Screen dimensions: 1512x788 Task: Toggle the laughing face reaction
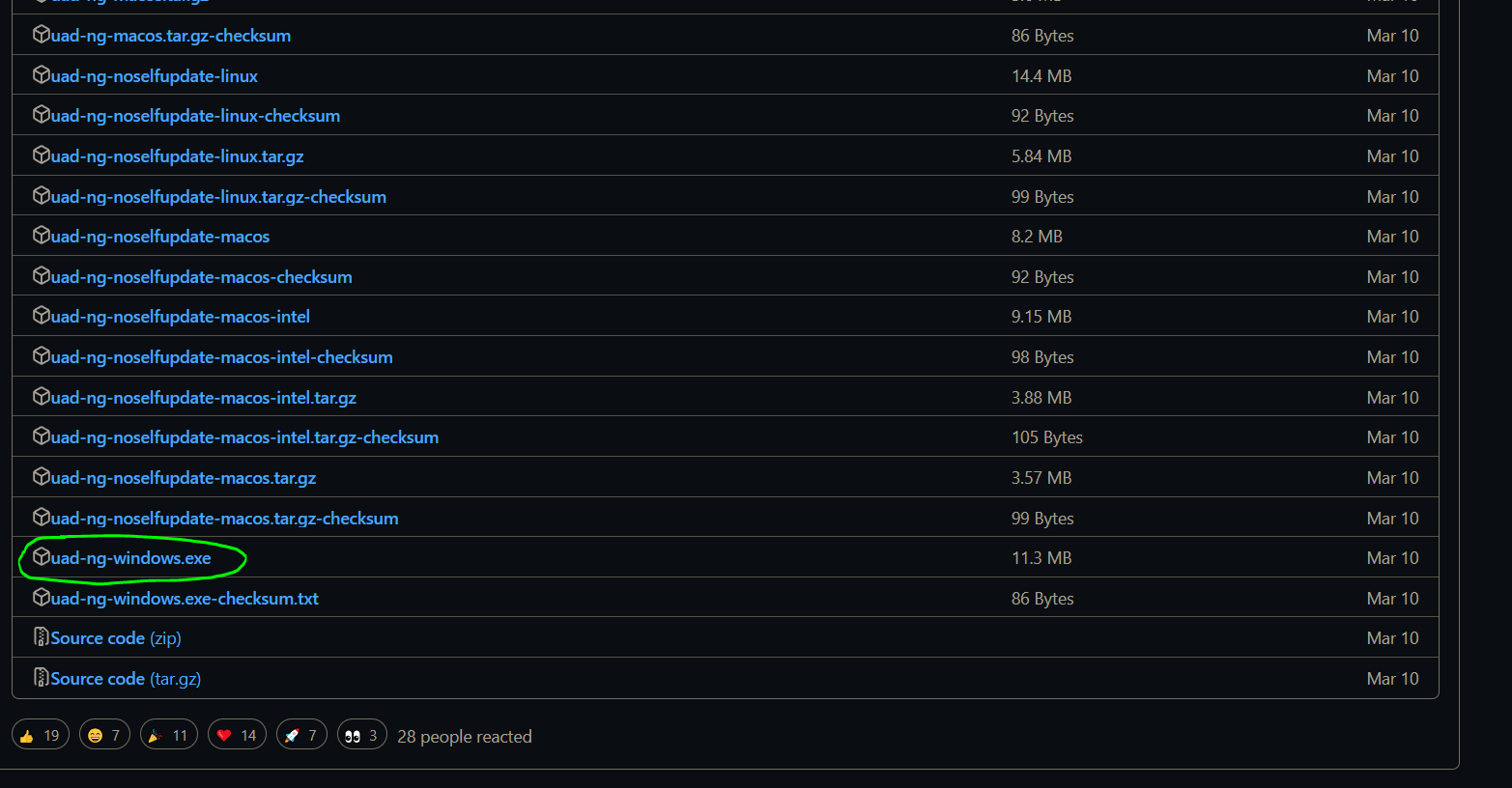(104, 736)
